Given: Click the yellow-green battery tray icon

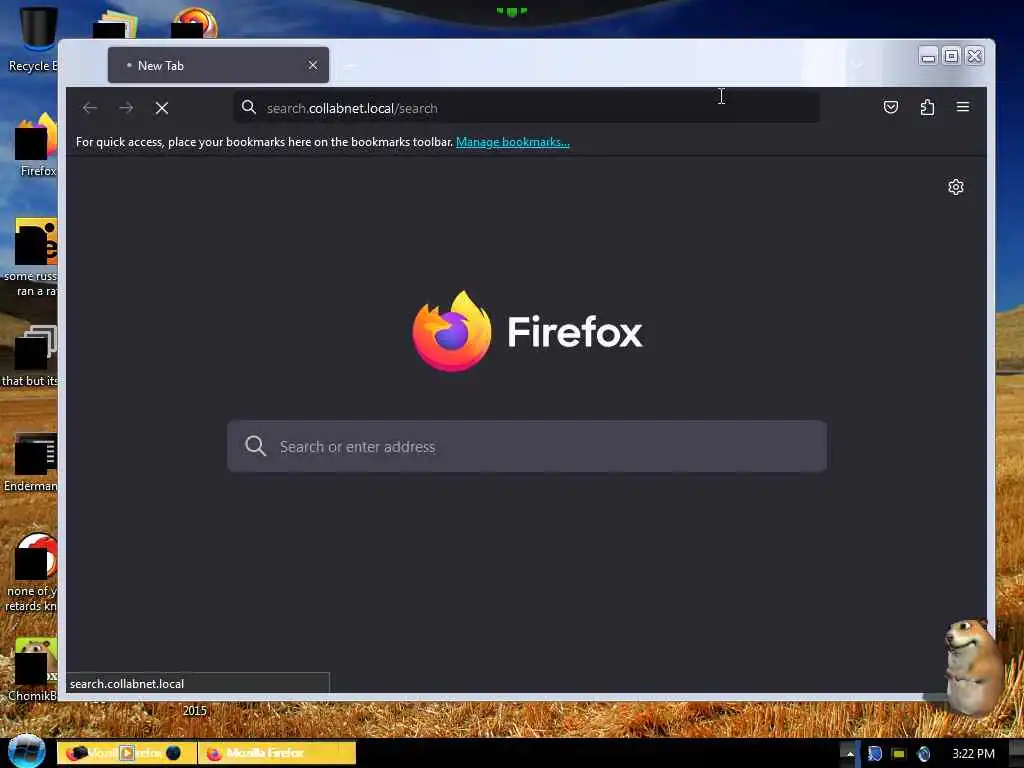Looking at the screenshot, I should point(899,754).
